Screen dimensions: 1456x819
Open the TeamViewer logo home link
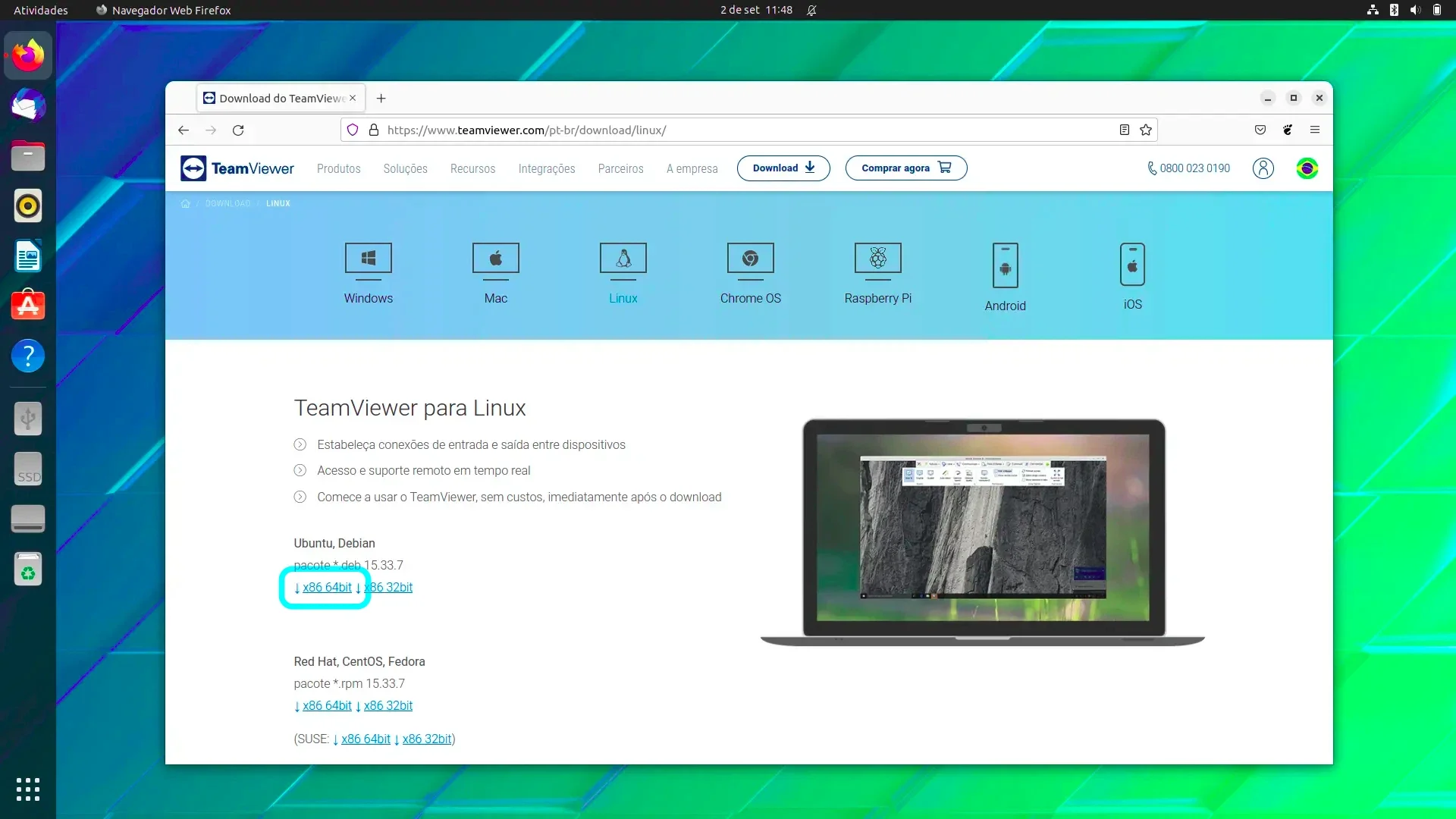point(237,168)
